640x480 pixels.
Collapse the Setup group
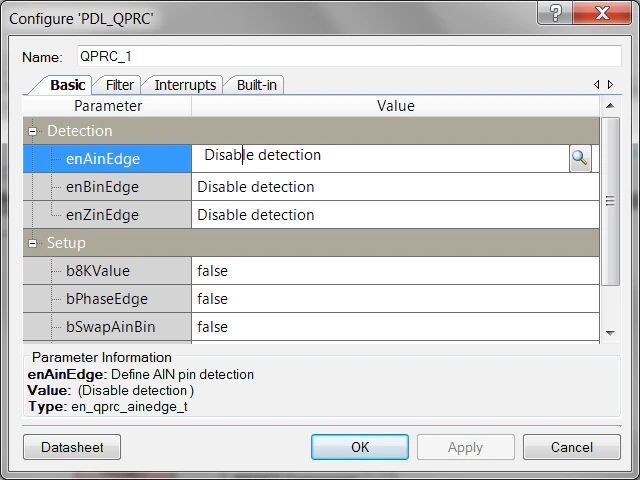pyautogui.click(x=32, y=243)
